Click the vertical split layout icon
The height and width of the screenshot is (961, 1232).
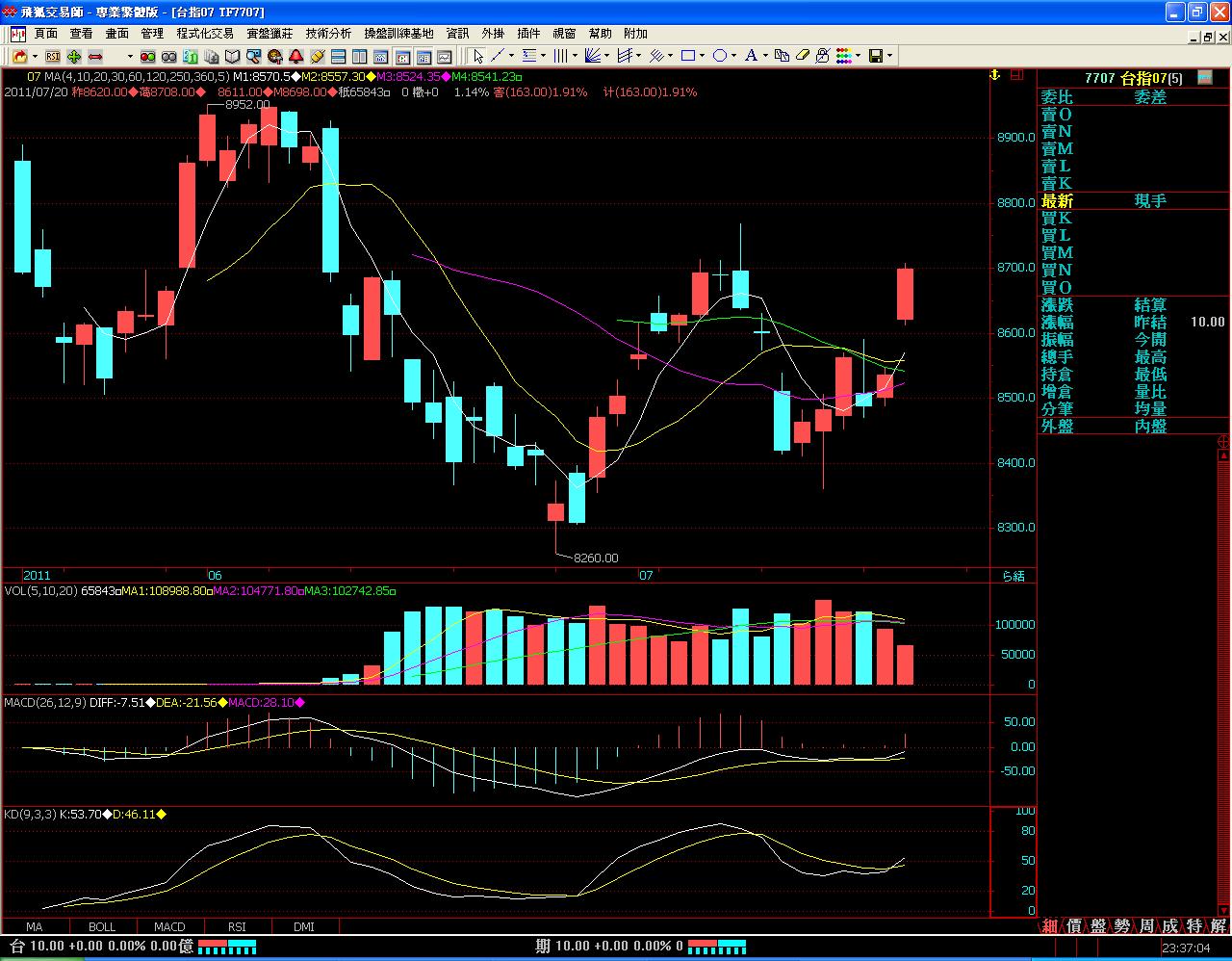coord(360,56)
